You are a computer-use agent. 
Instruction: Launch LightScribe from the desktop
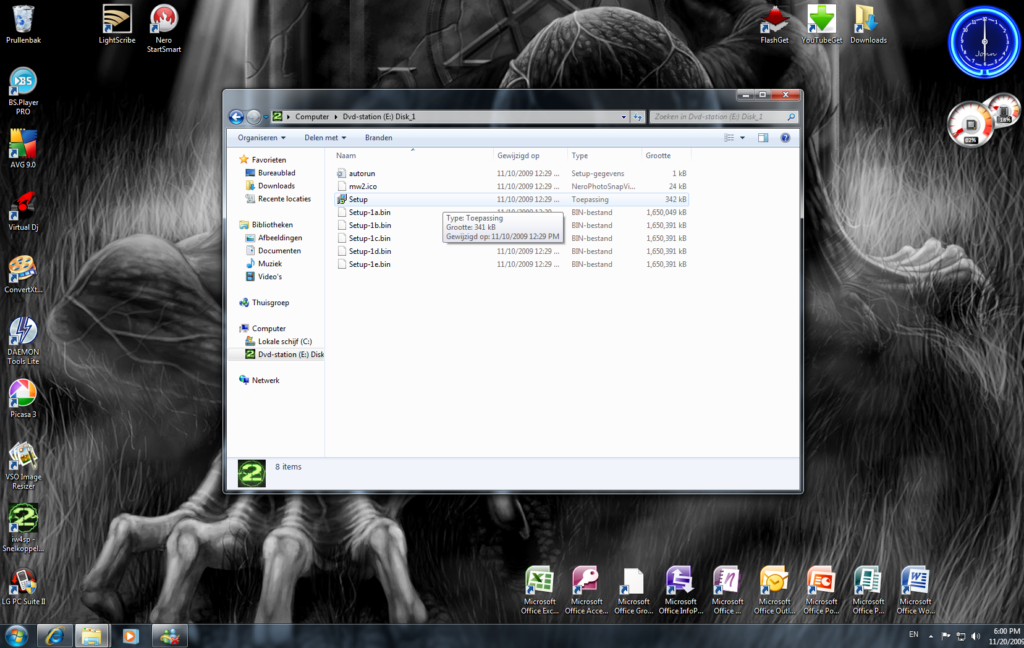click(x=117, y=25)
